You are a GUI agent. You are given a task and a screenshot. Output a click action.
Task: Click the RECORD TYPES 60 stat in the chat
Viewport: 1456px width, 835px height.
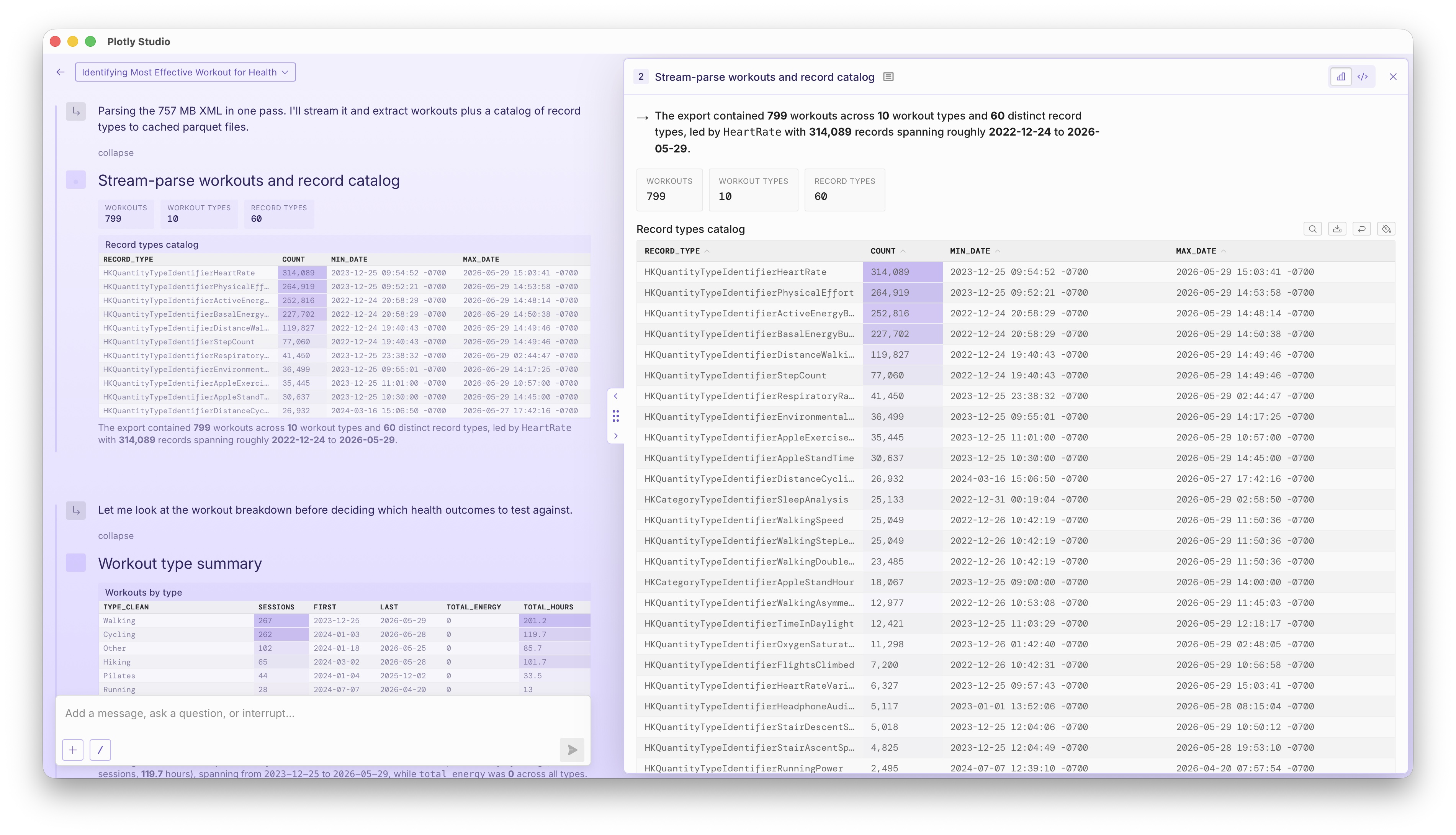coord(278,213)
